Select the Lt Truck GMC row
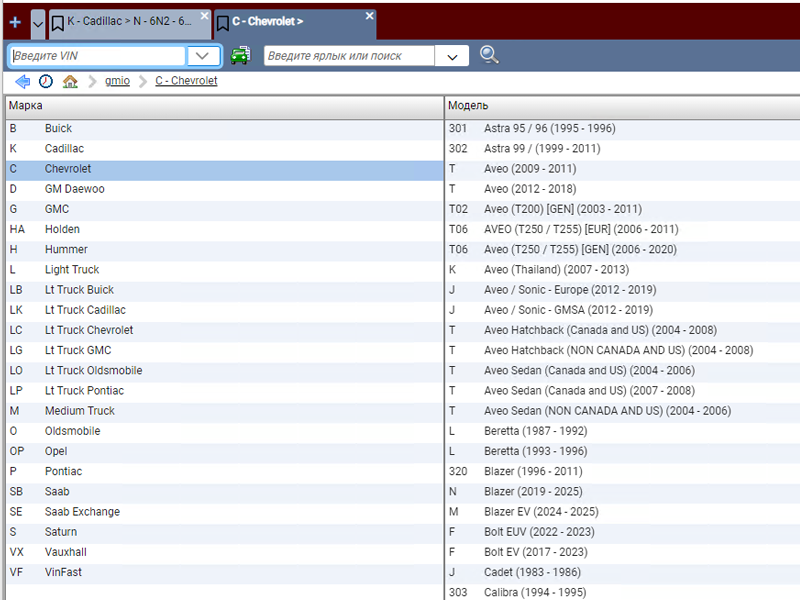 (x=224, y=350)
